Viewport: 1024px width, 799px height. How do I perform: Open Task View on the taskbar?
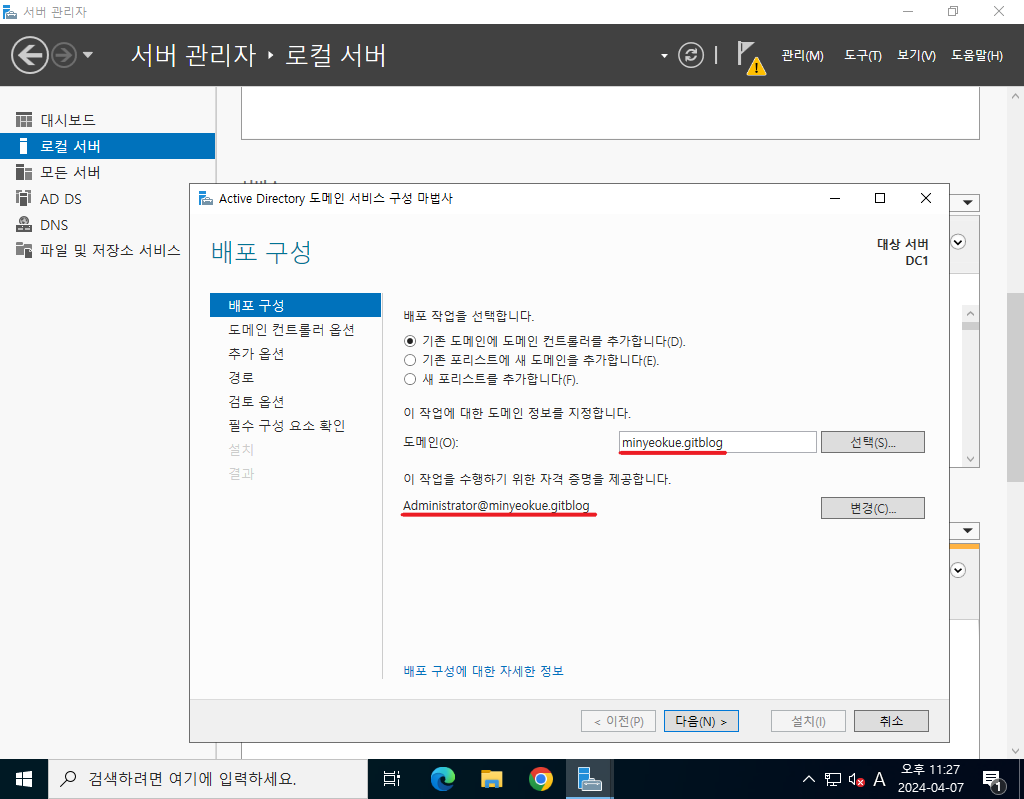tap(392, 779)
